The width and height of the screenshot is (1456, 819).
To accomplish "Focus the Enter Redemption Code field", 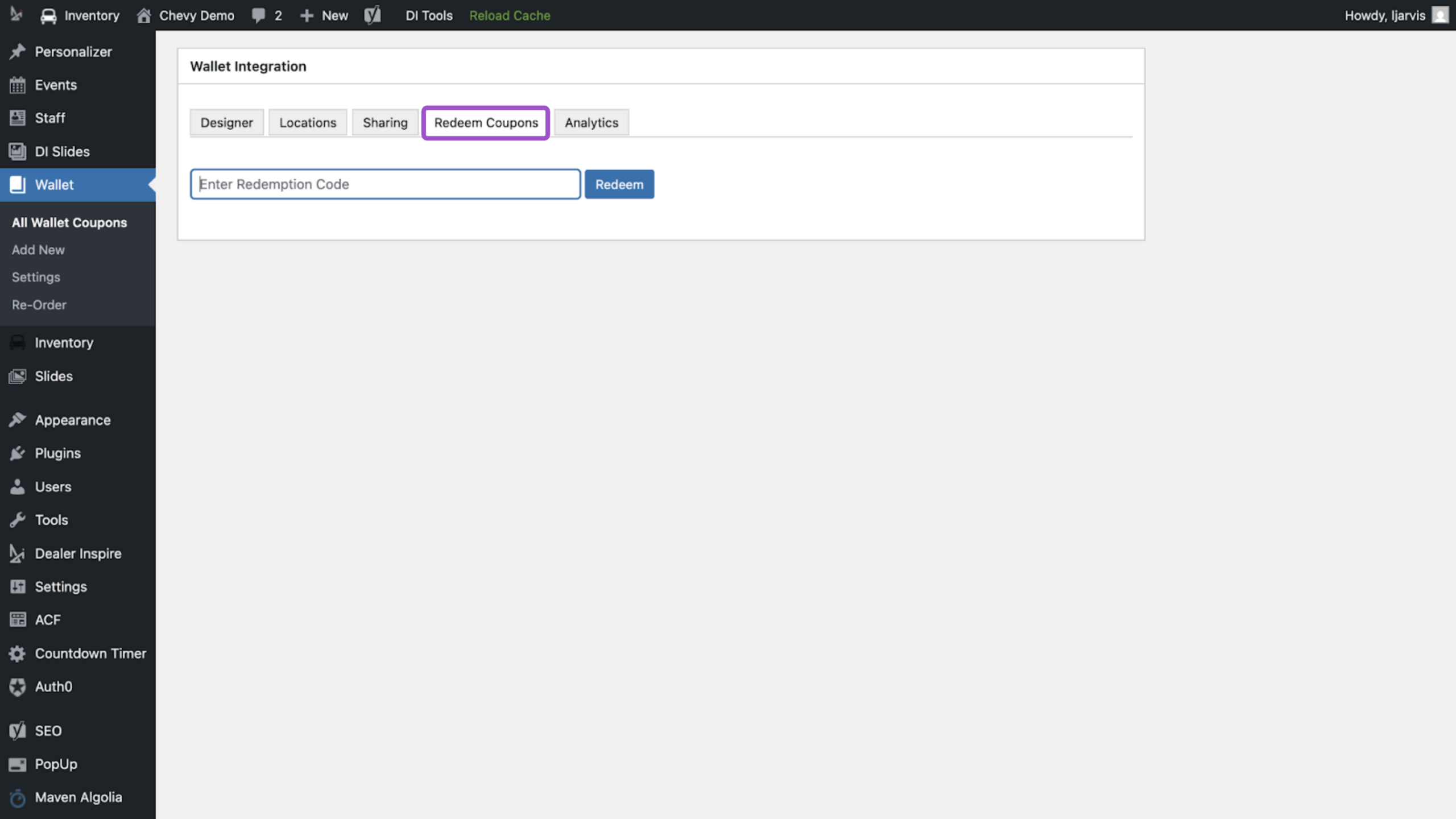I will pyautogui.click(x=386, y=184).
